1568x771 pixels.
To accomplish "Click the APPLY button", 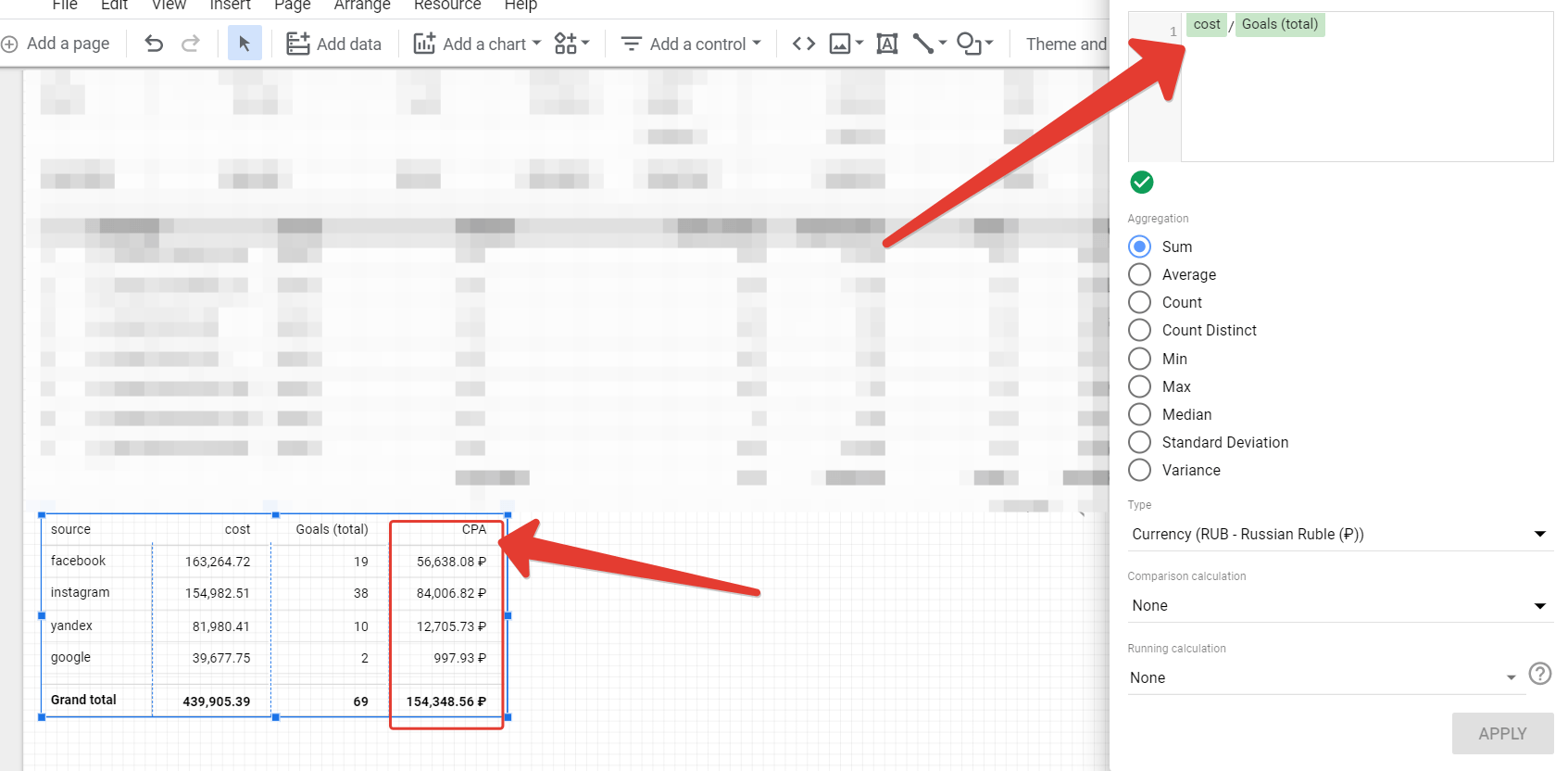I will [1502, 733].
